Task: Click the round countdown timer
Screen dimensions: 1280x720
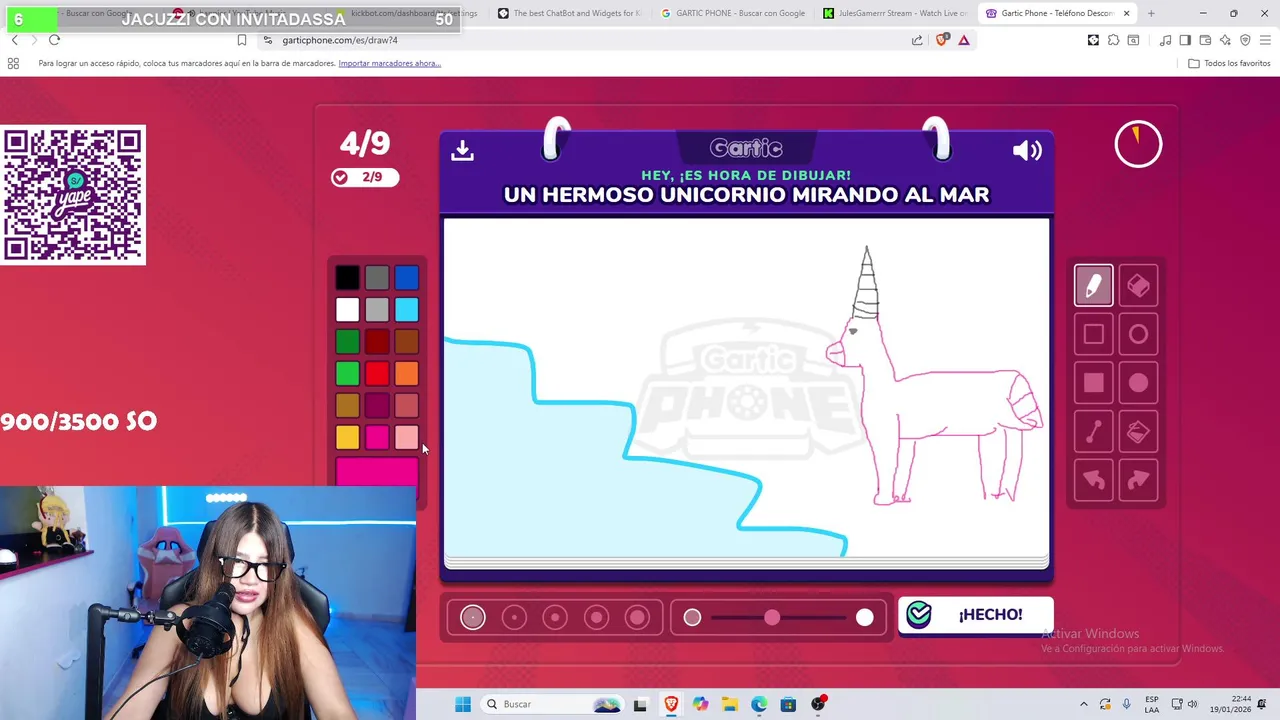Action: click(x=1138, y=145)
